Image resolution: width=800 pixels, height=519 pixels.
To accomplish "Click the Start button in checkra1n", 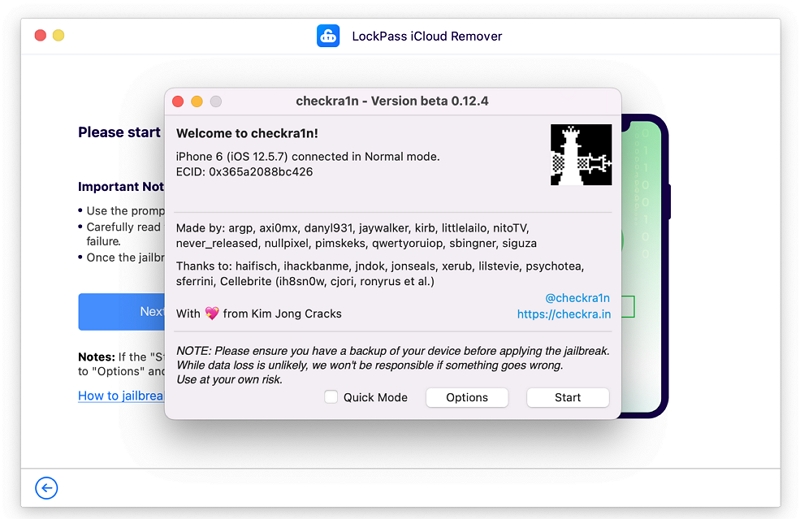I will (567, 398).
